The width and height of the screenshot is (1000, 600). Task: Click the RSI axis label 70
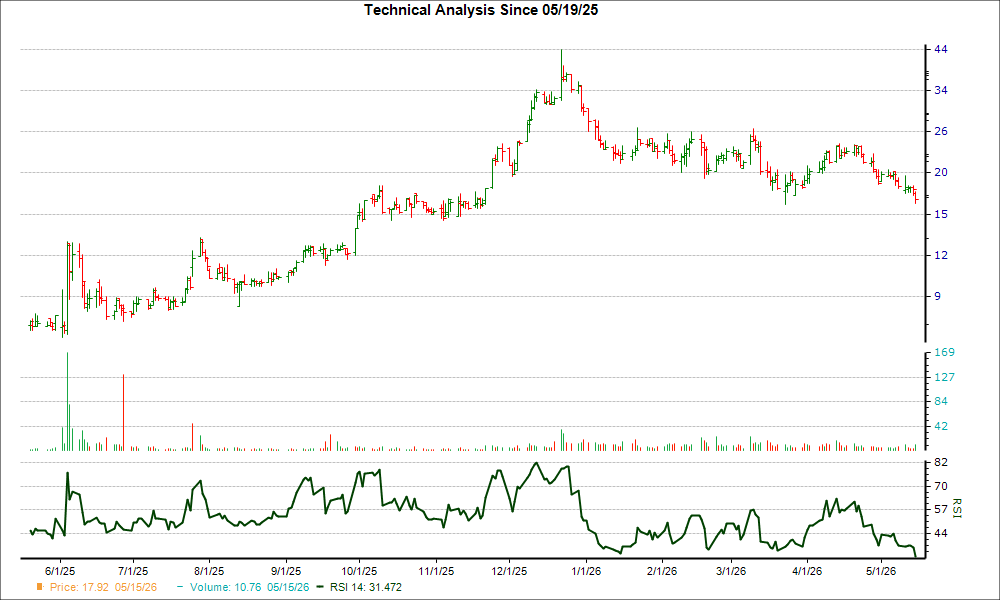(x=941, y=486)
